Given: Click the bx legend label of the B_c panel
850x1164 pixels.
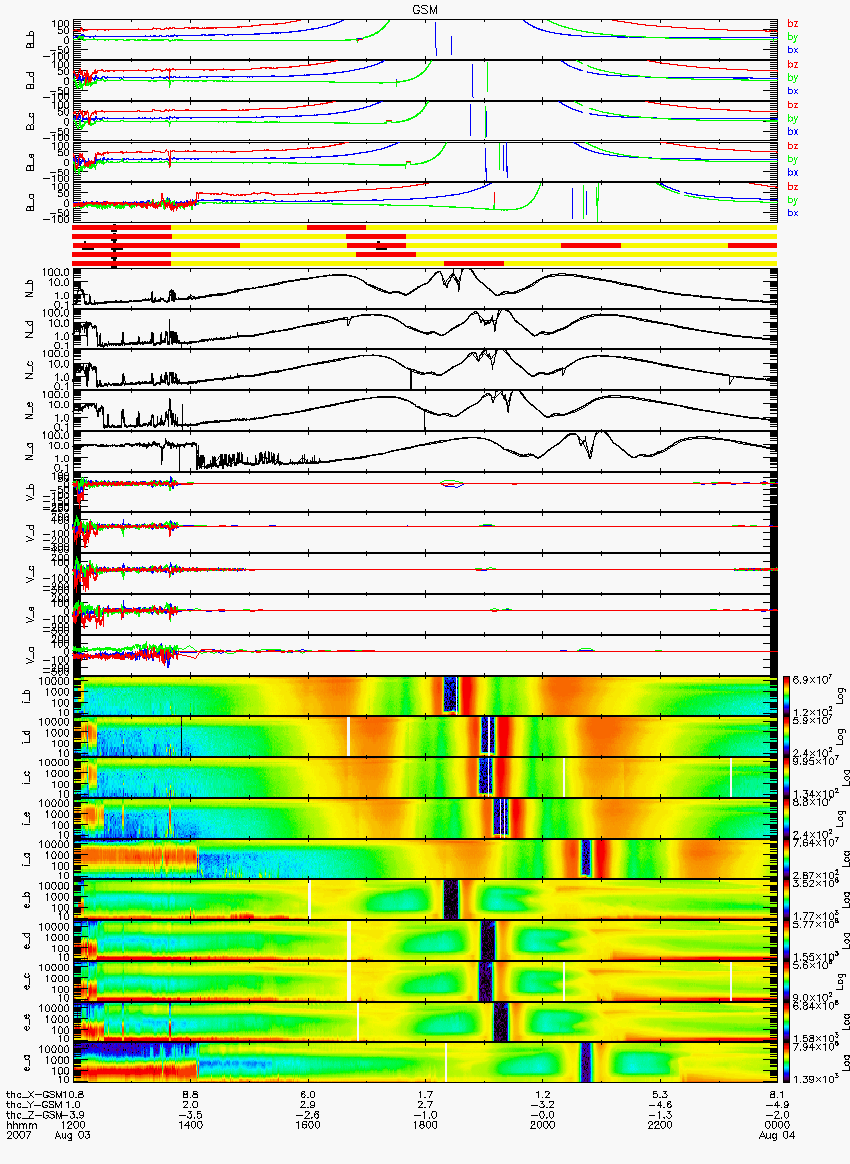Looking at the screenshot, I should pos(792,131).
